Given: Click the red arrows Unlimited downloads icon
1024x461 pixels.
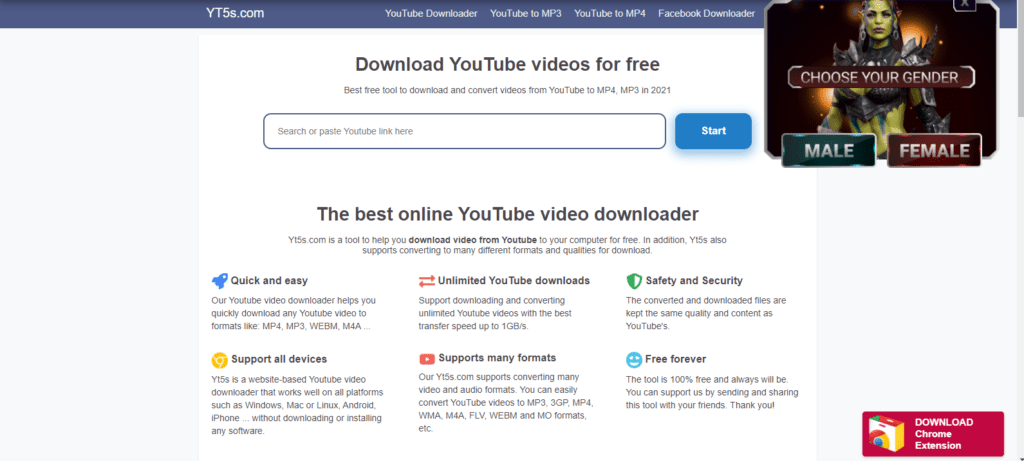Looking at the screenshot, I should tap(426, 281).
